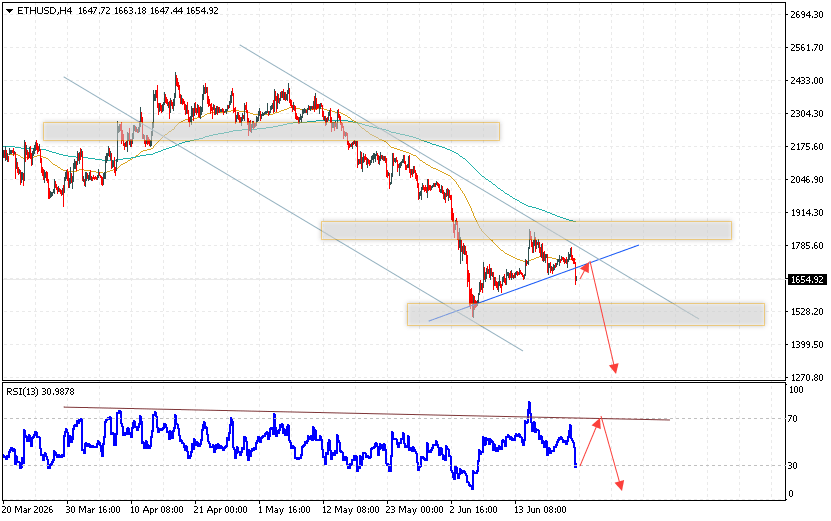Open the dropdown triangle beside ETHUSD,H4
This screenshot has width=831, height=521.
tap(10, 11)
